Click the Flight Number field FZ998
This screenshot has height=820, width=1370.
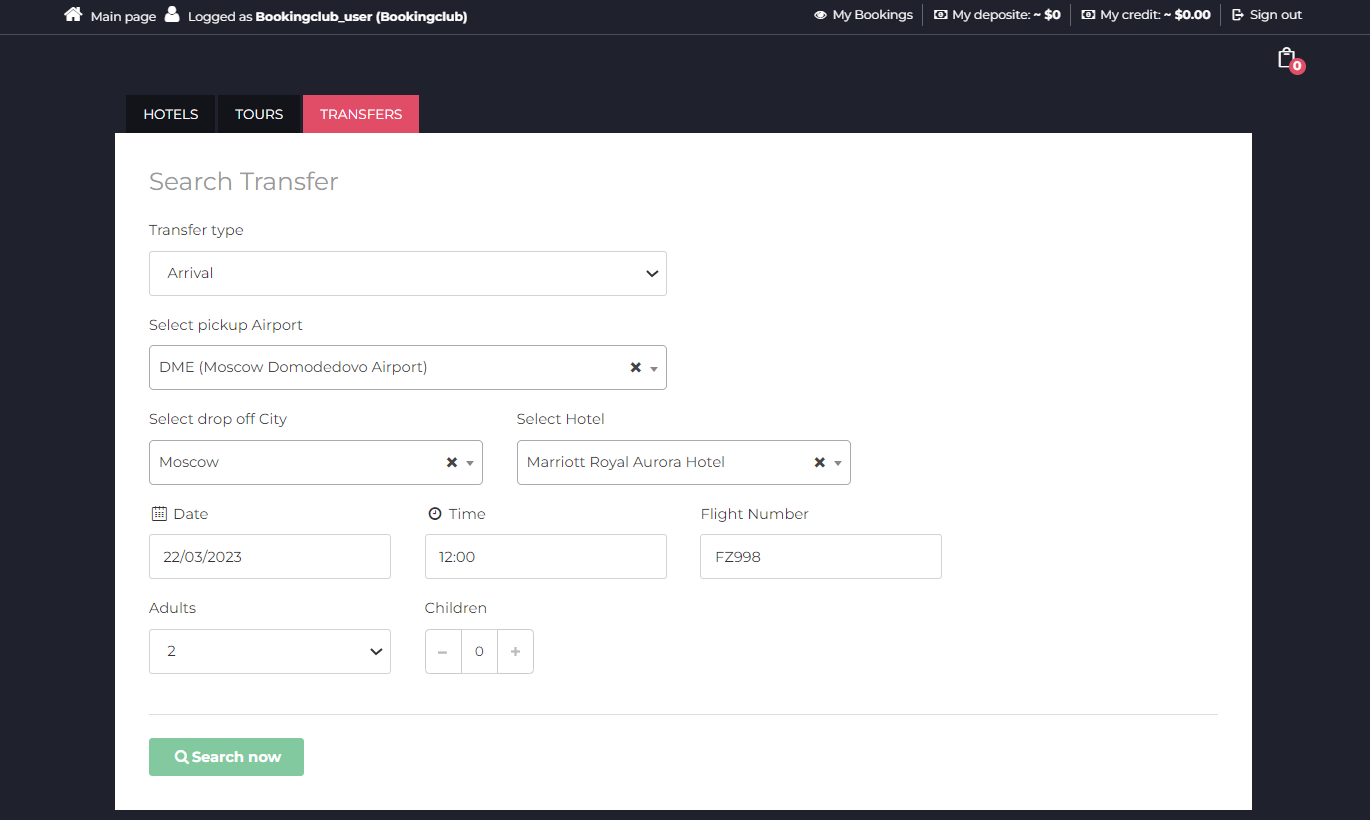pos(821,556)
